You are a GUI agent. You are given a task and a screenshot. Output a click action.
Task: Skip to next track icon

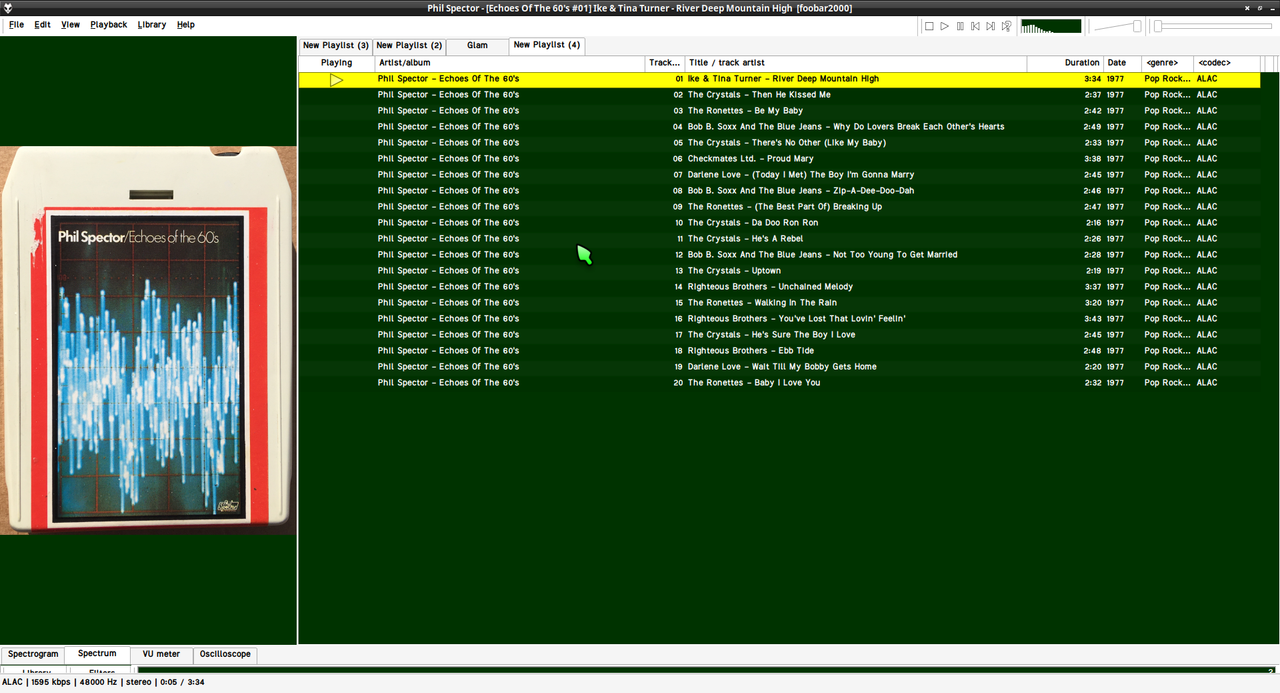point(990,26)
